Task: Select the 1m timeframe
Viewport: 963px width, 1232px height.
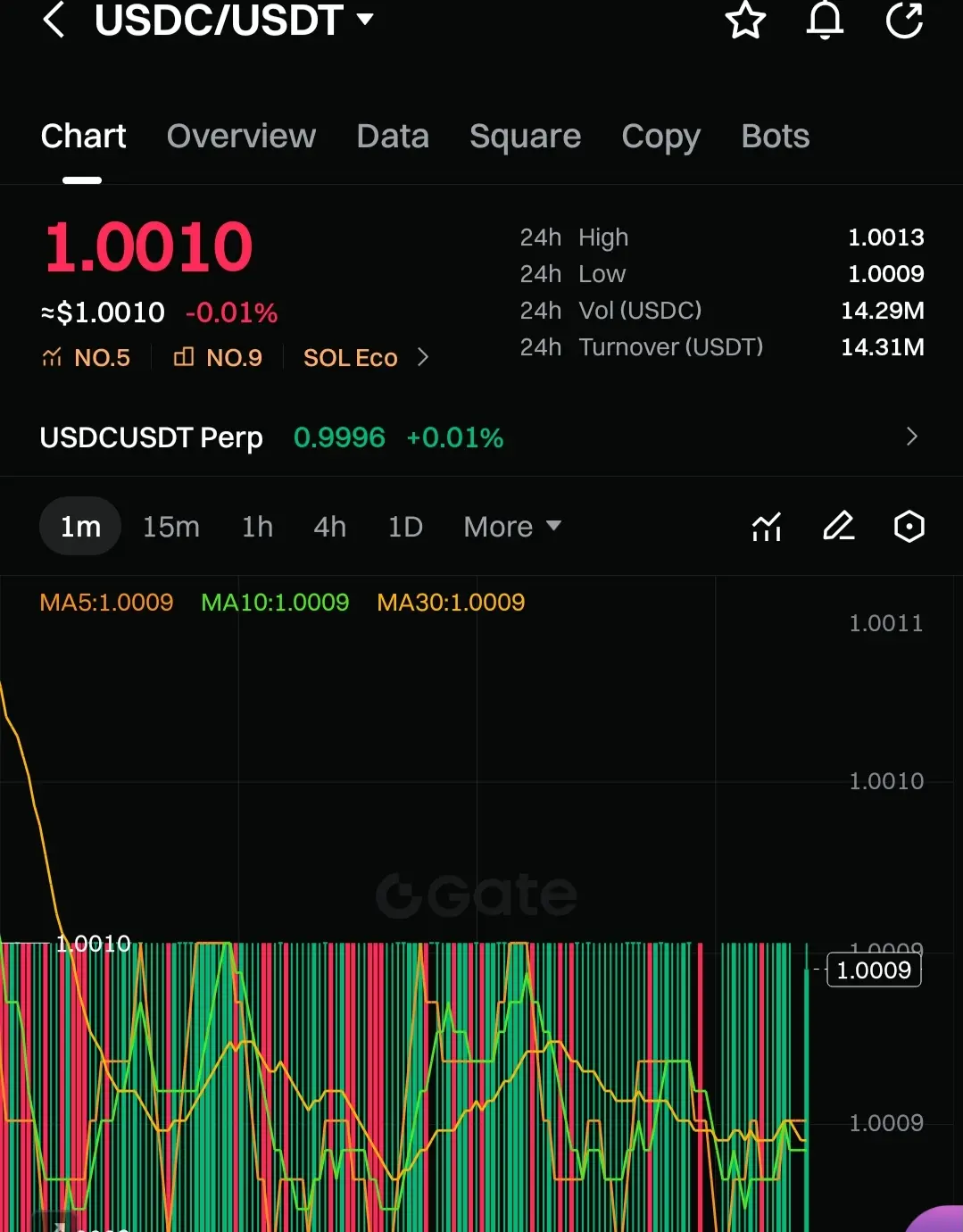Action: click(80, 527)
